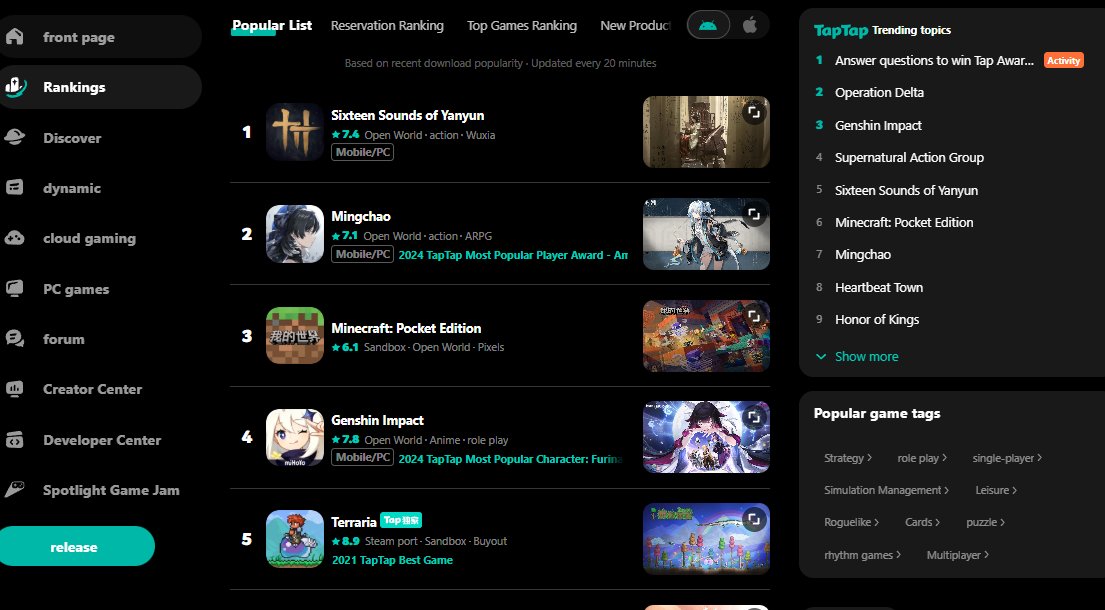The image size is (1105, 610).
Task: Open the Cards game tag
Action: click(922, 523)
